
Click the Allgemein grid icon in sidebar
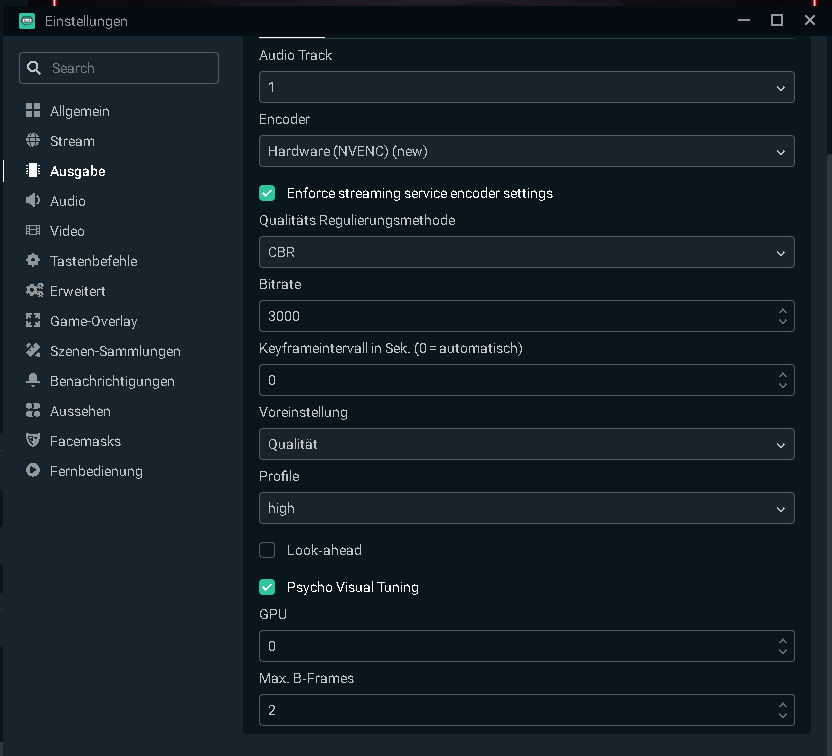(x=33, y=111)
